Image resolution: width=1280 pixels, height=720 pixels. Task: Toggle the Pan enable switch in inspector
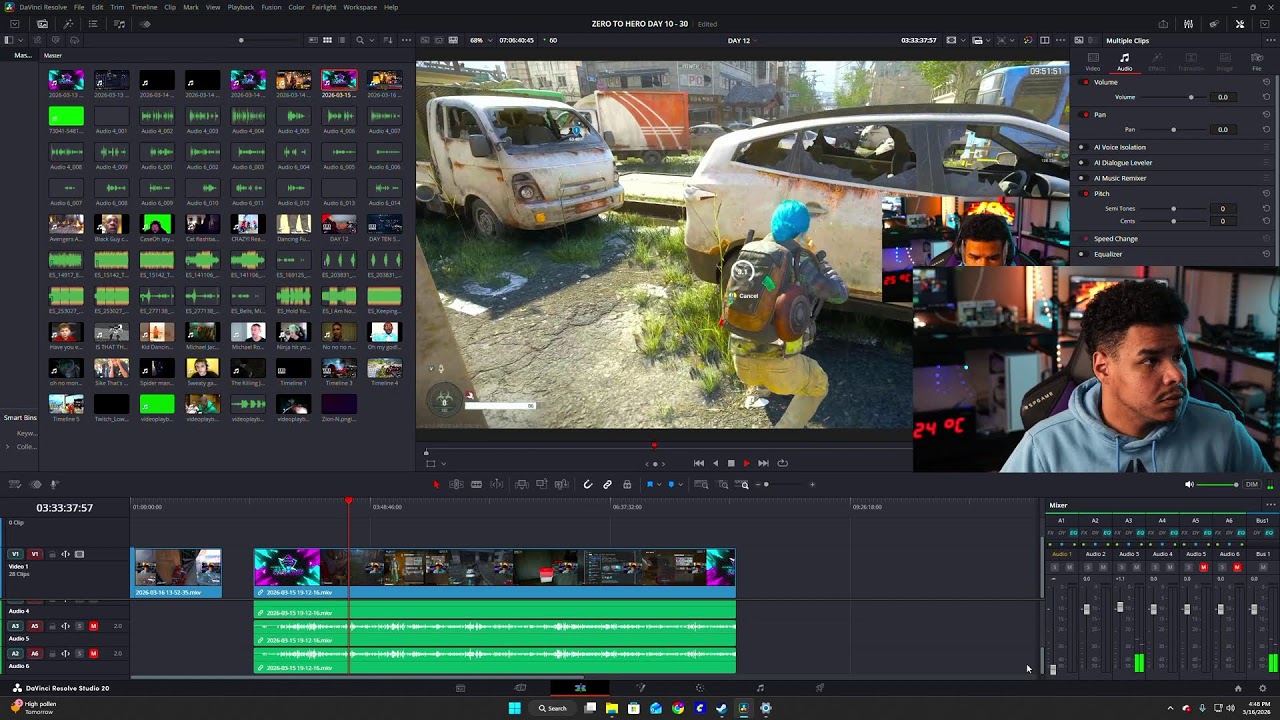pos(1085,115)
